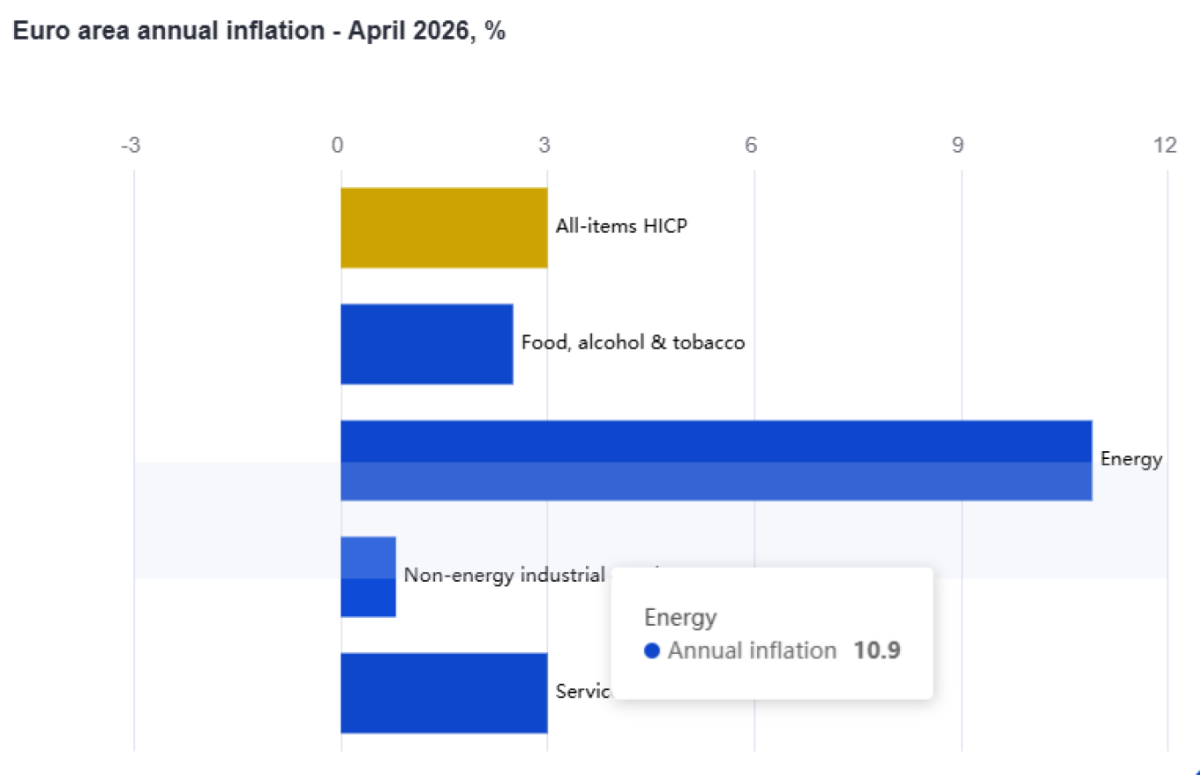Click the short Non-energy industrial goods bar
The width and height of the screenshot is (1200, 775).
(368, 577)
